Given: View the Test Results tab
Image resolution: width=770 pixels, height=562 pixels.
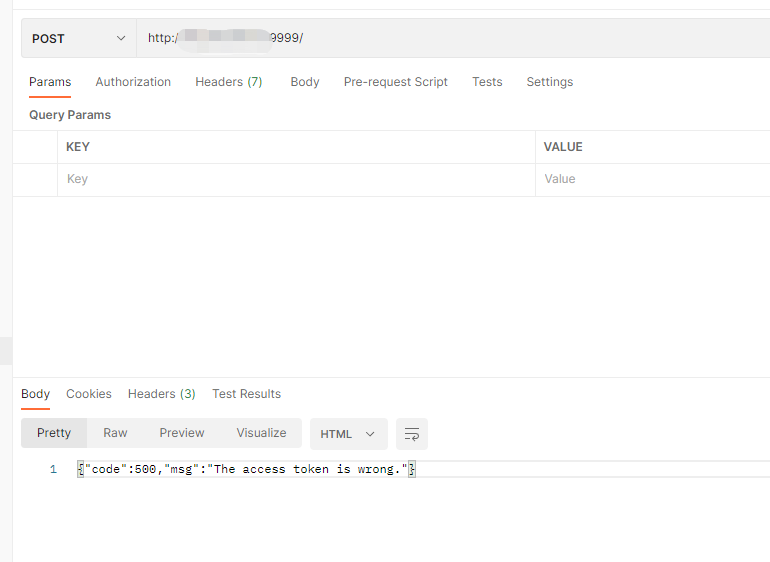Looking at the screenshot, I should (x=246, y=394).
